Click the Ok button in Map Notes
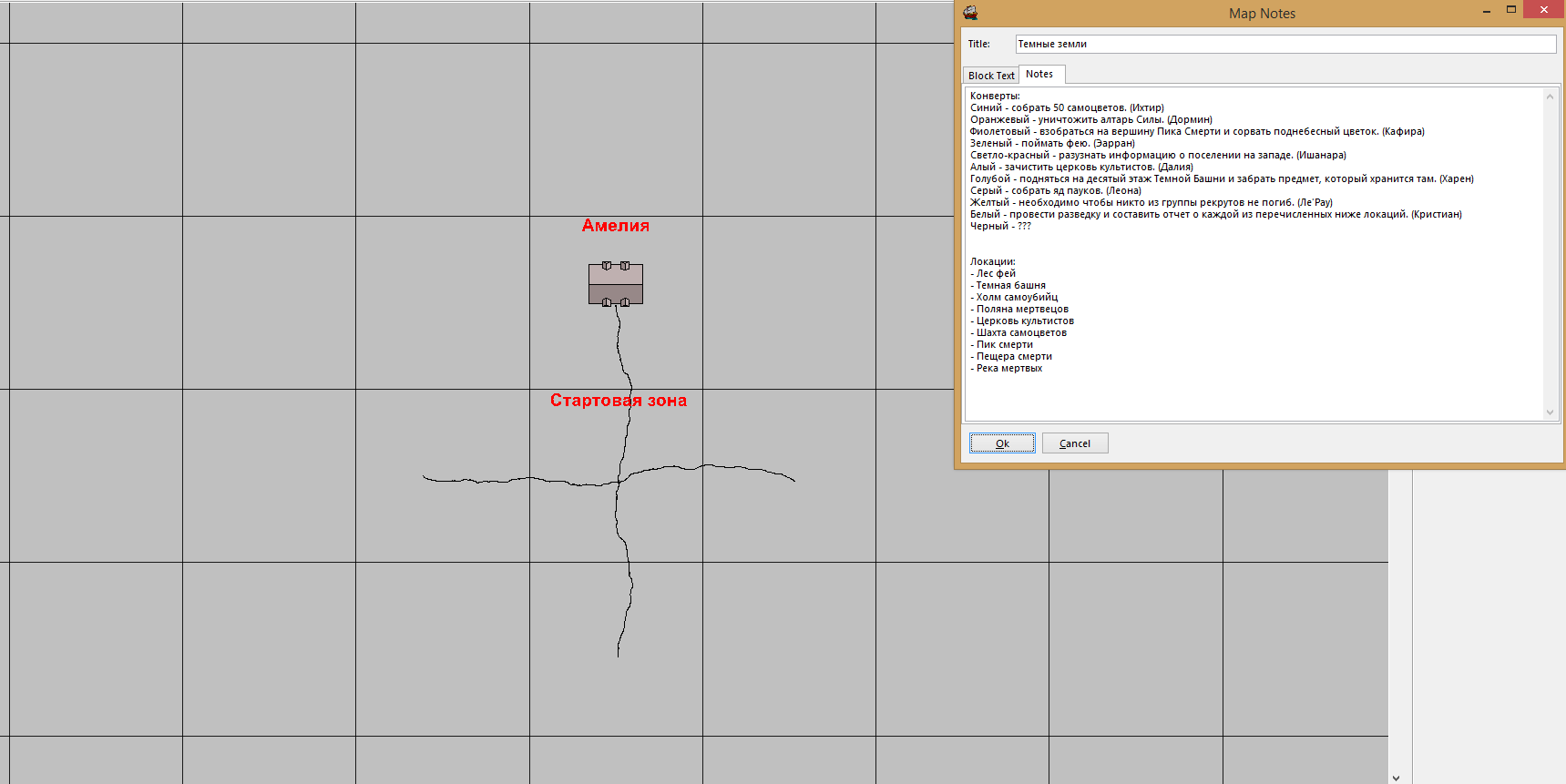This screenshot has width=1566, height=784. pos(1002,443)
